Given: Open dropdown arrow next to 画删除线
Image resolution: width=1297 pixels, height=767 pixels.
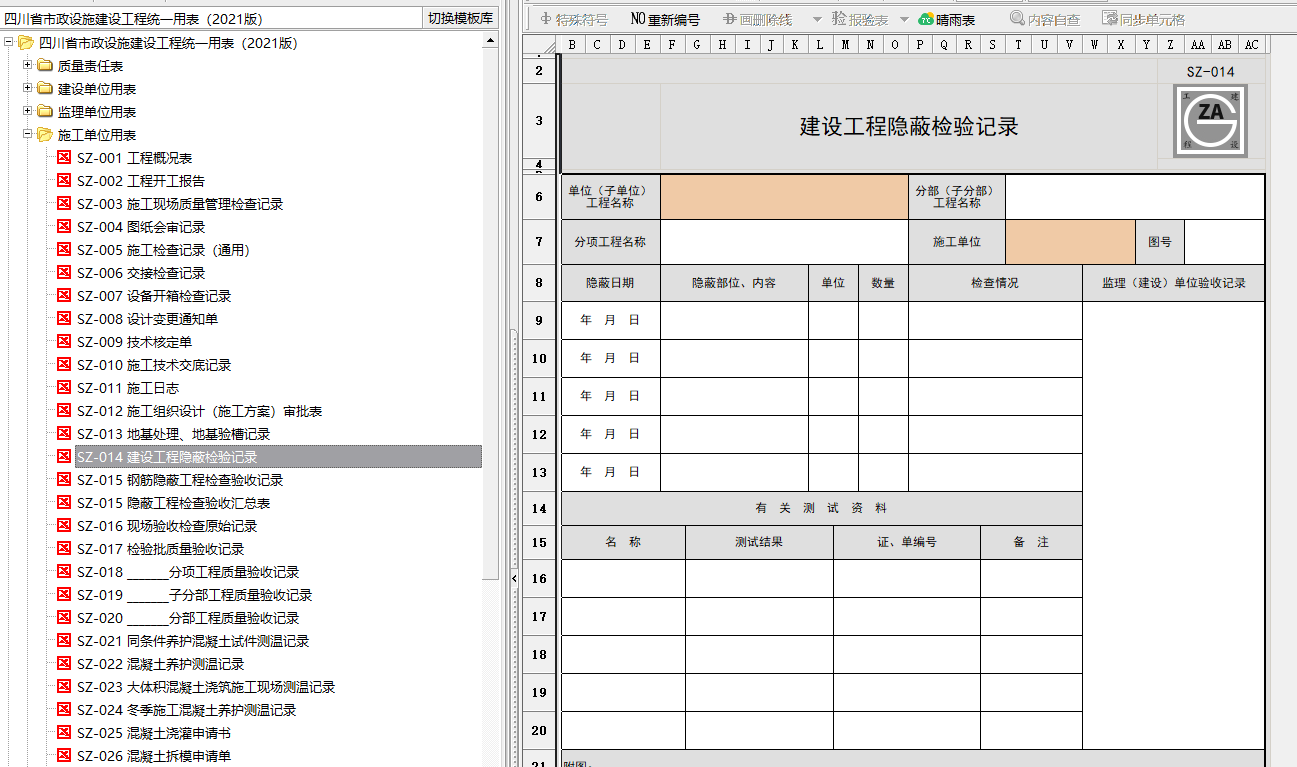Looking at the screenshot, I should 816,19.
